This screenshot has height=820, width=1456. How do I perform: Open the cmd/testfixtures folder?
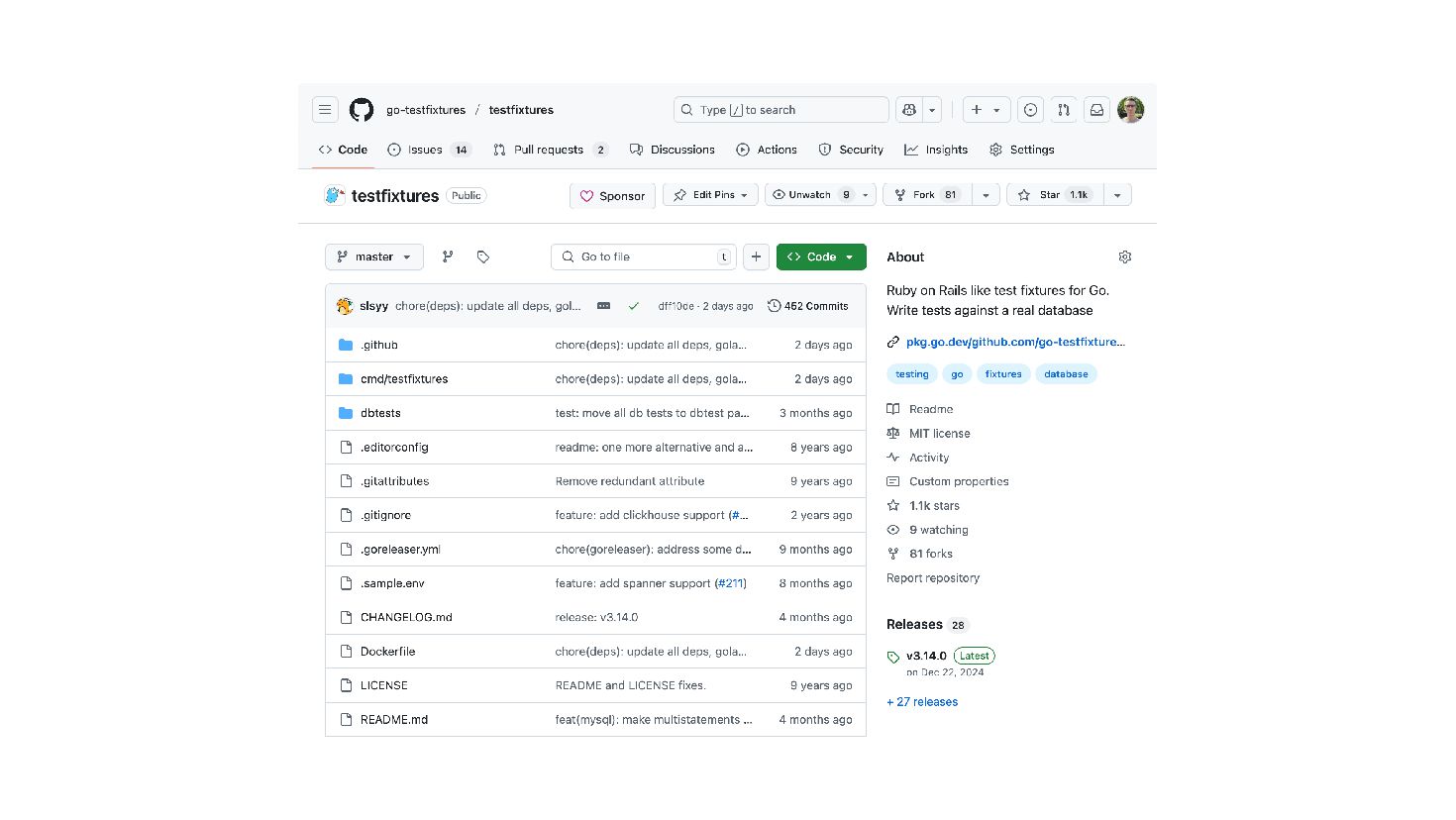(404, 379)
